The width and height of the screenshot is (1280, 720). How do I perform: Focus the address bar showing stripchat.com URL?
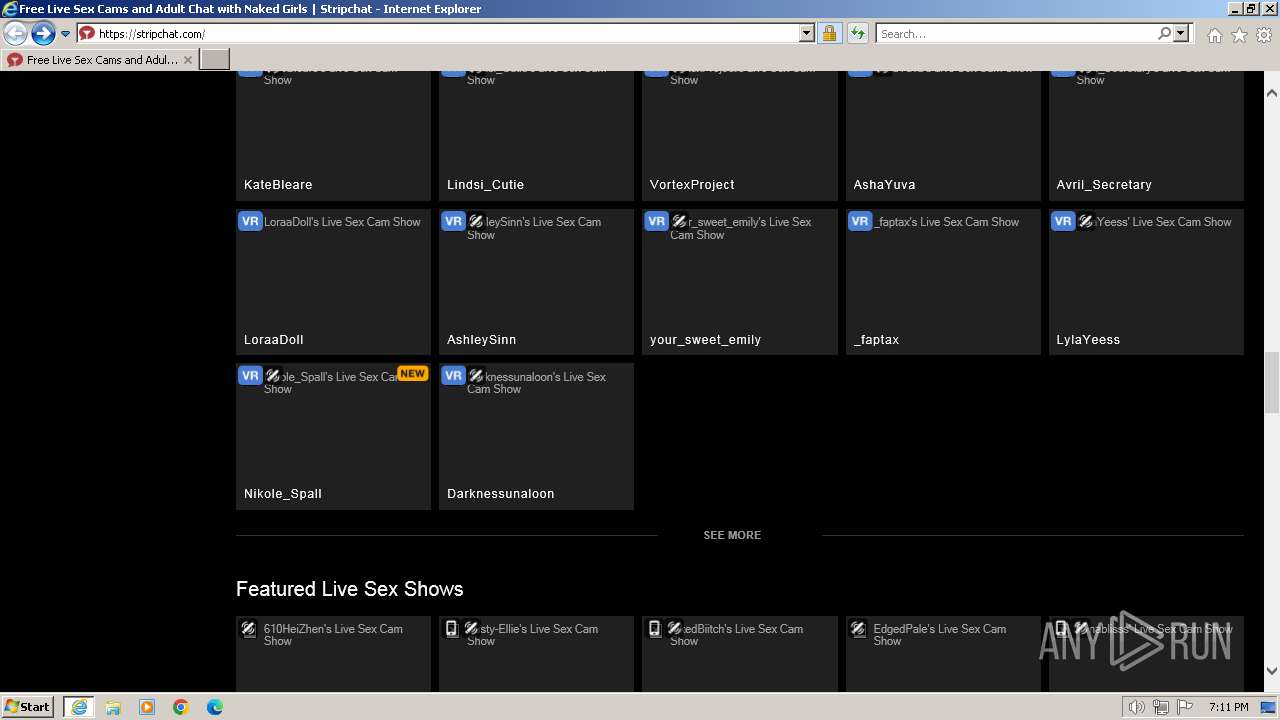pos(446,34)
